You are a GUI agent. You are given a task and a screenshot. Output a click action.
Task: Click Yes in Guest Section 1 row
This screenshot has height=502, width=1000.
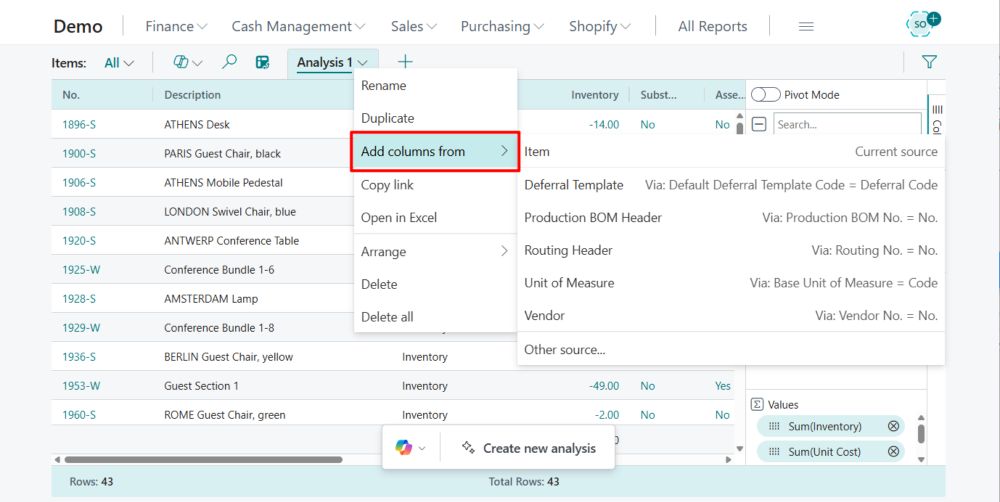pyautogui.click(x=723, y=386)
